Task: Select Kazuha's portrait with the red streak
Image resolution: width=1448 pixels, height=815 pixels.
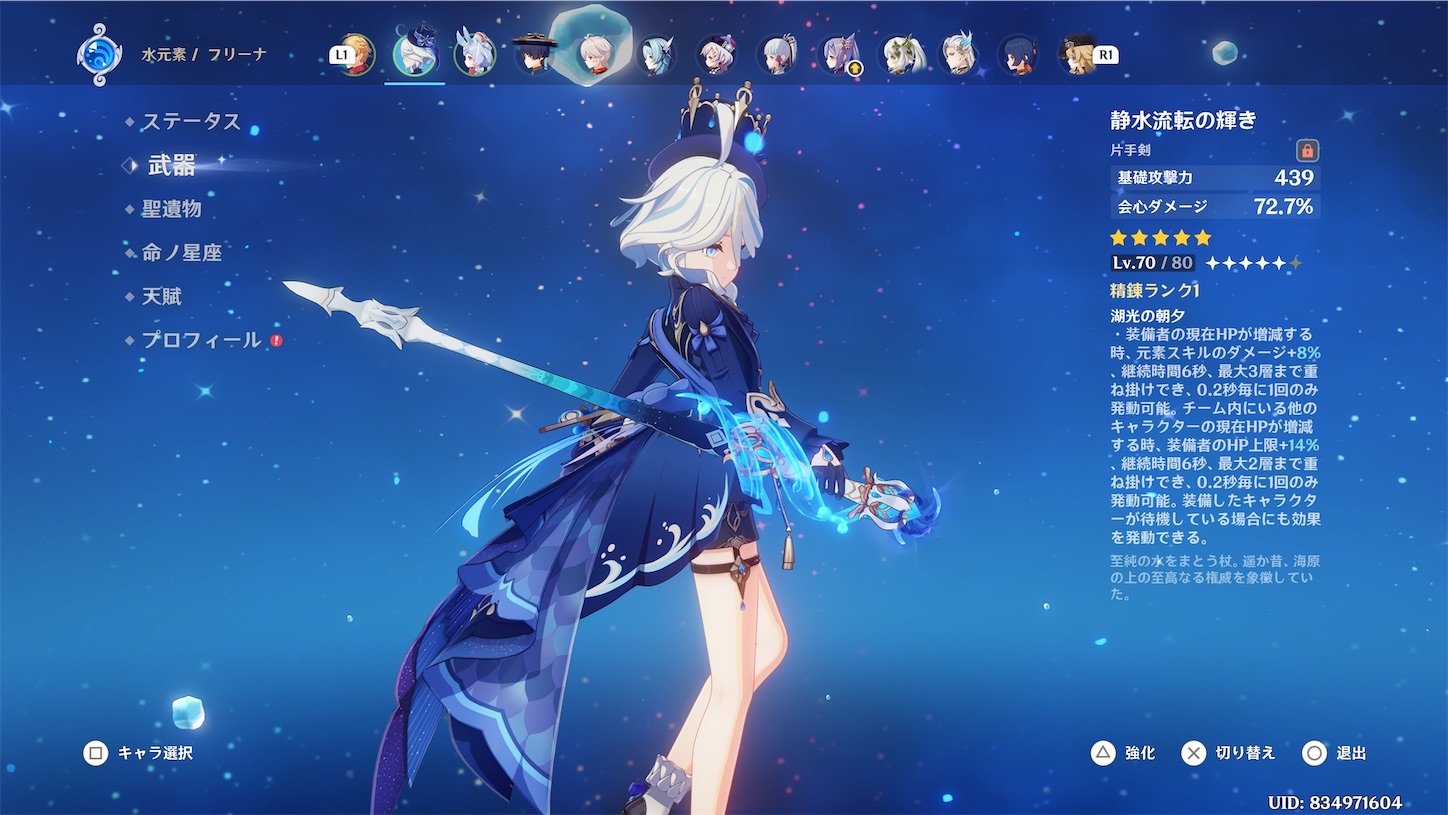Action: [597, 54]
